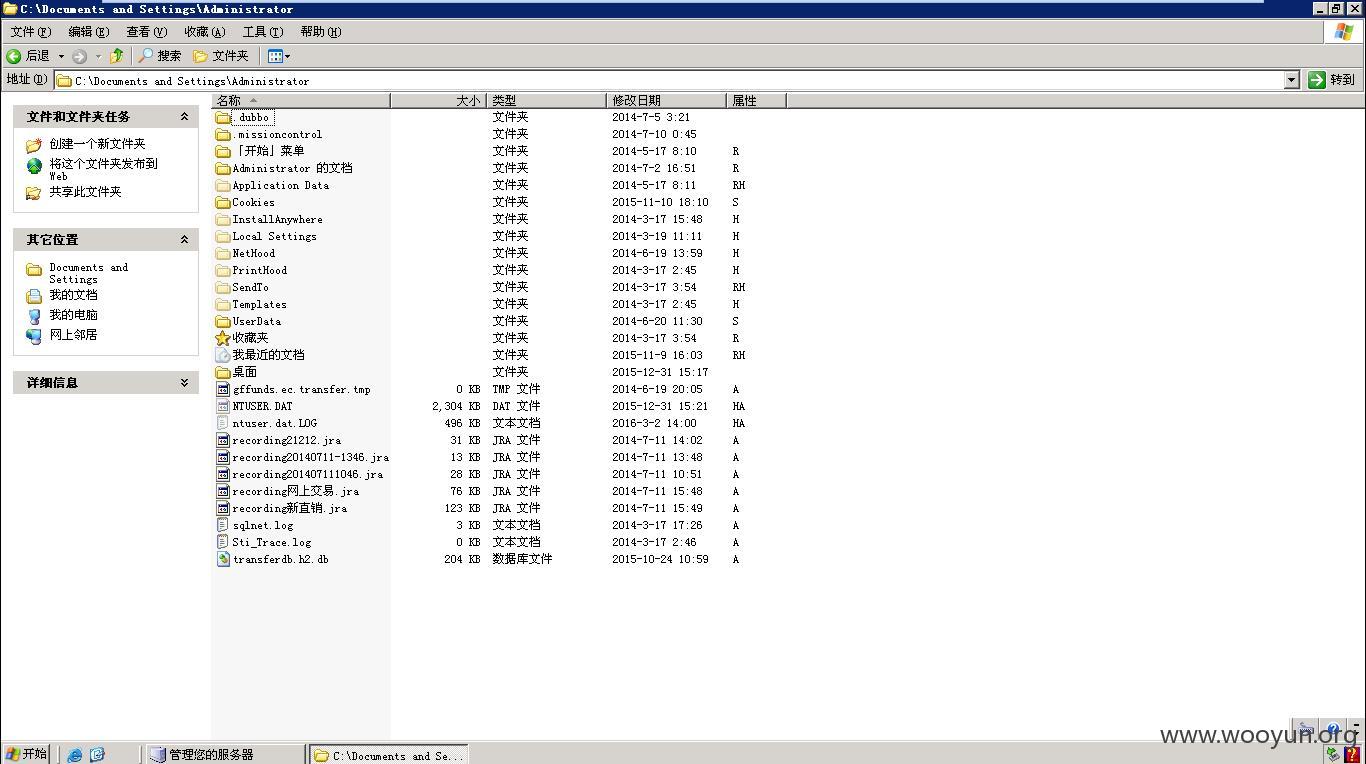Click into the address bar path field
The image size is (1366, 764).
point(670,80)
